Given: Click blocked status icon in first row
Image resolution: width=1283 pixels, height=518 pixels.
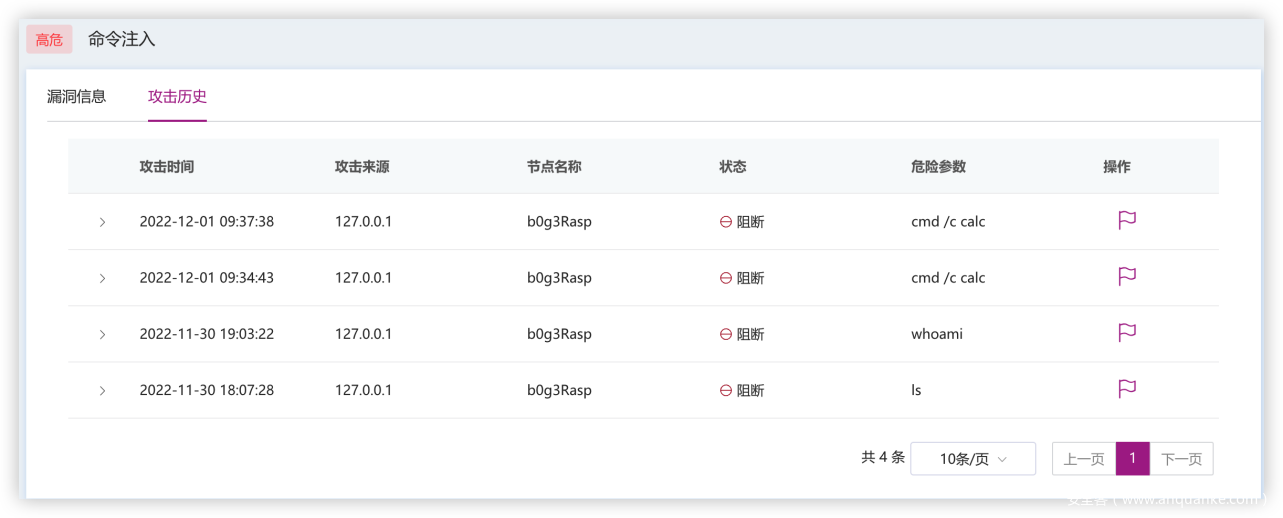Looking at the screenshot, I should coord(726,222).
